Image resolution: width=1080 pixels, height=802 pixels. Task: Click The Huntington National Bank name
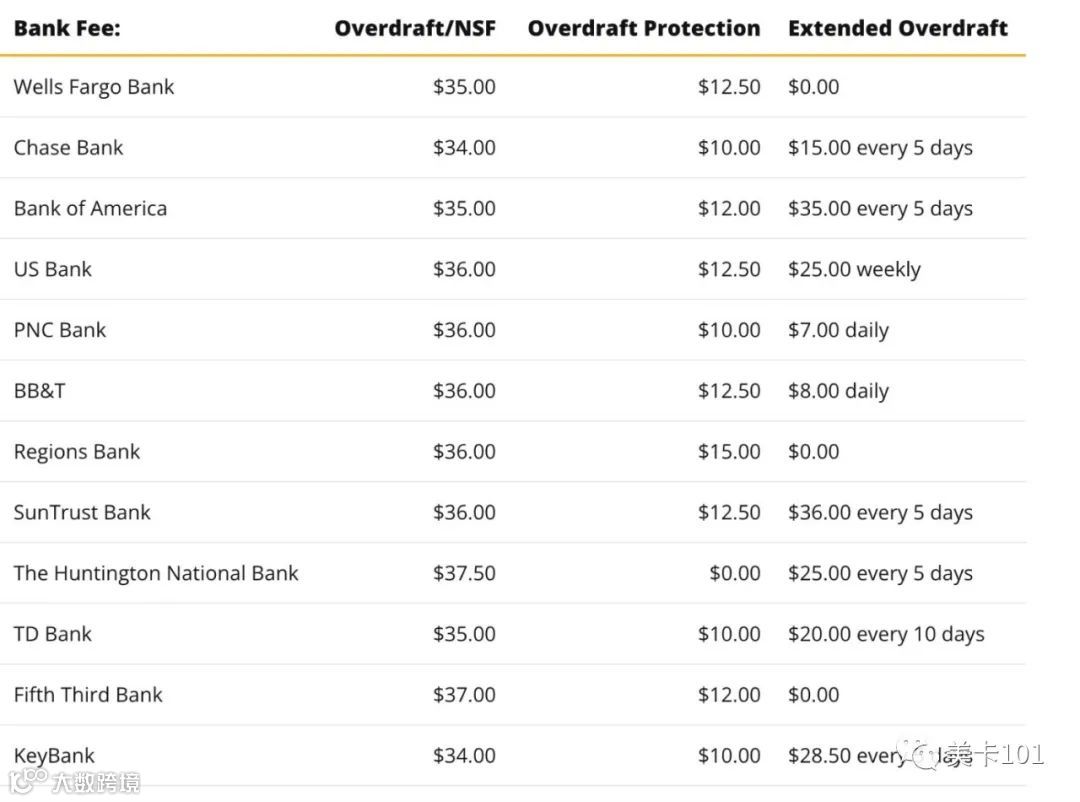[156, 574]
